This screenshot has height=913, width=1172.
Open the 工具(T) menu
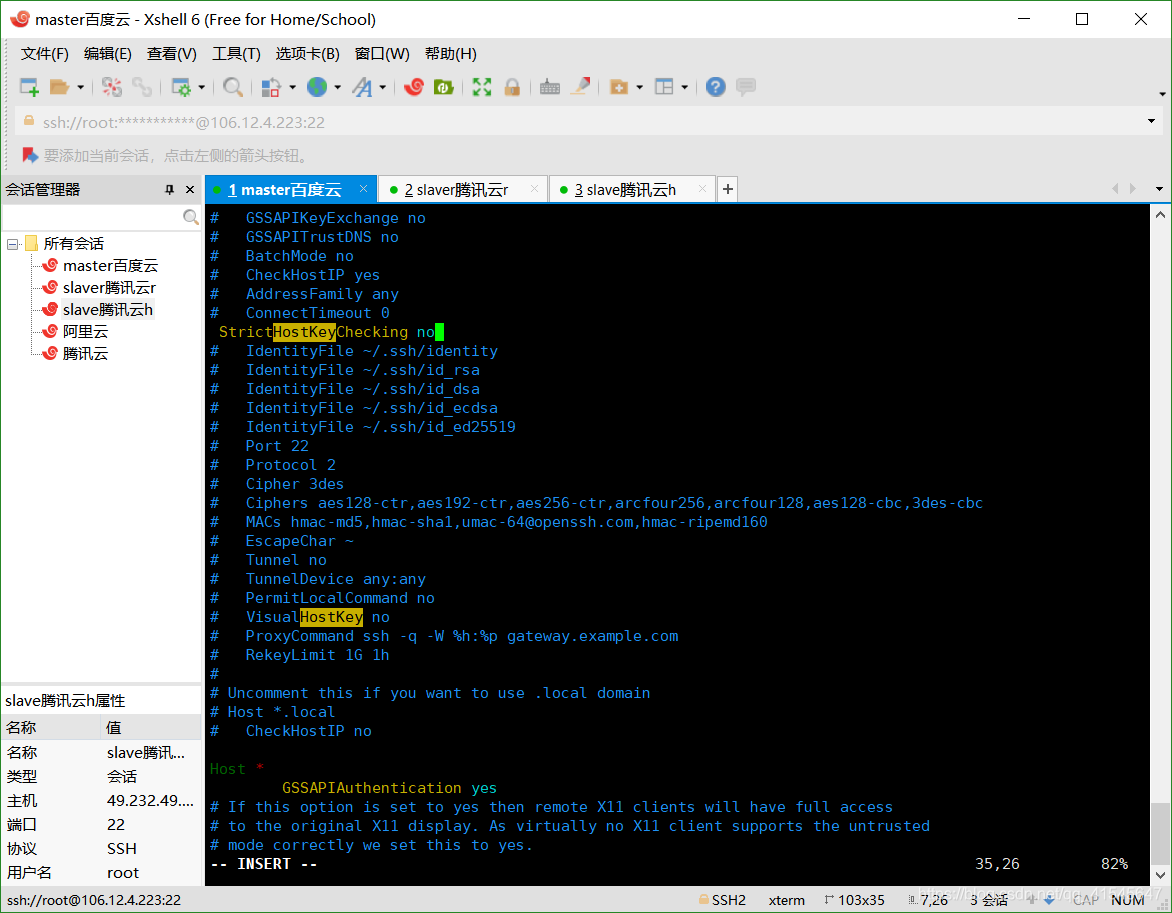[236, 54]
